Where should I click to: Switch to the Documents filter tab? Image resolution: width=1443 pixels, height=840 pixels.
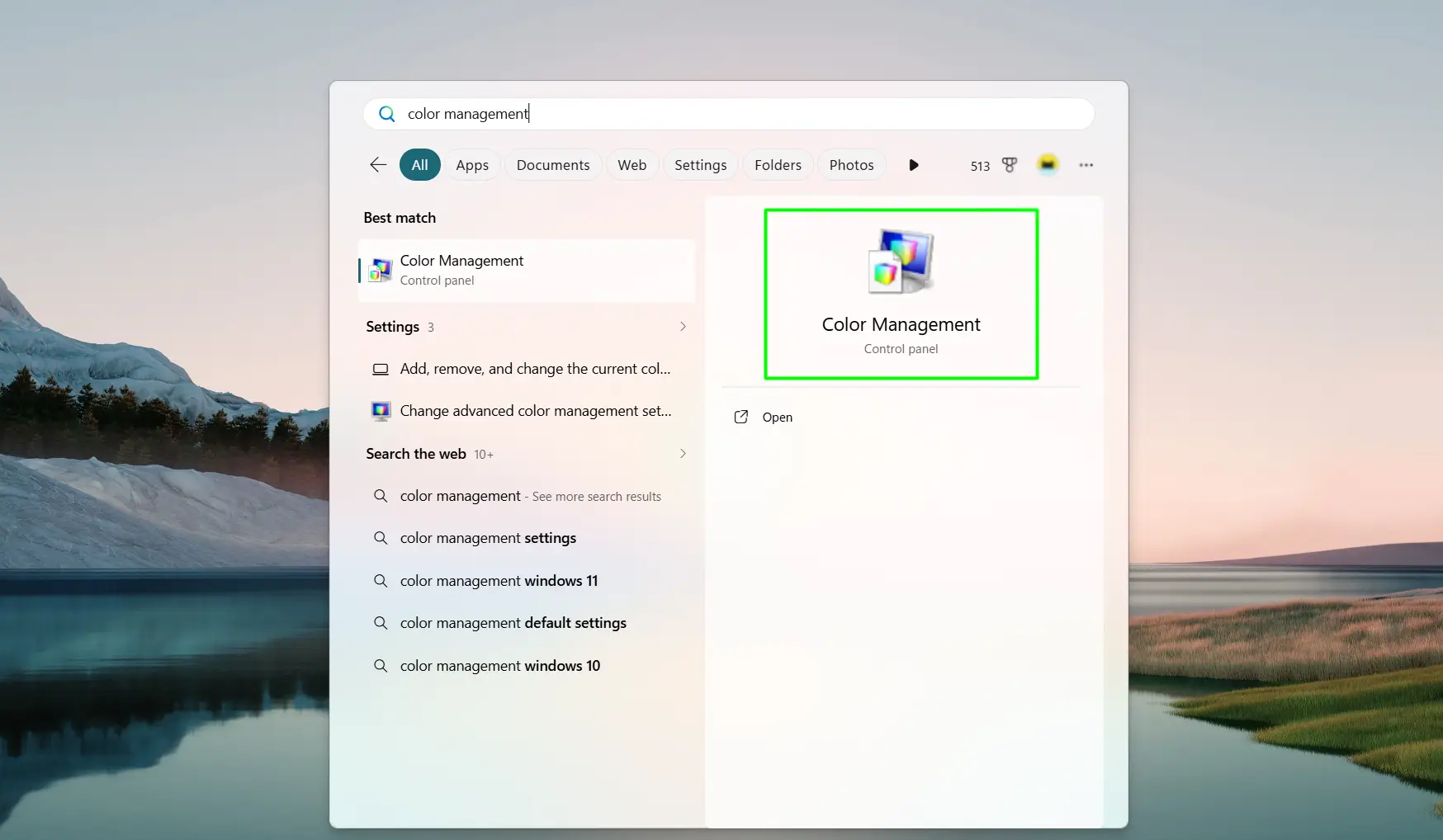pos(553,165)
